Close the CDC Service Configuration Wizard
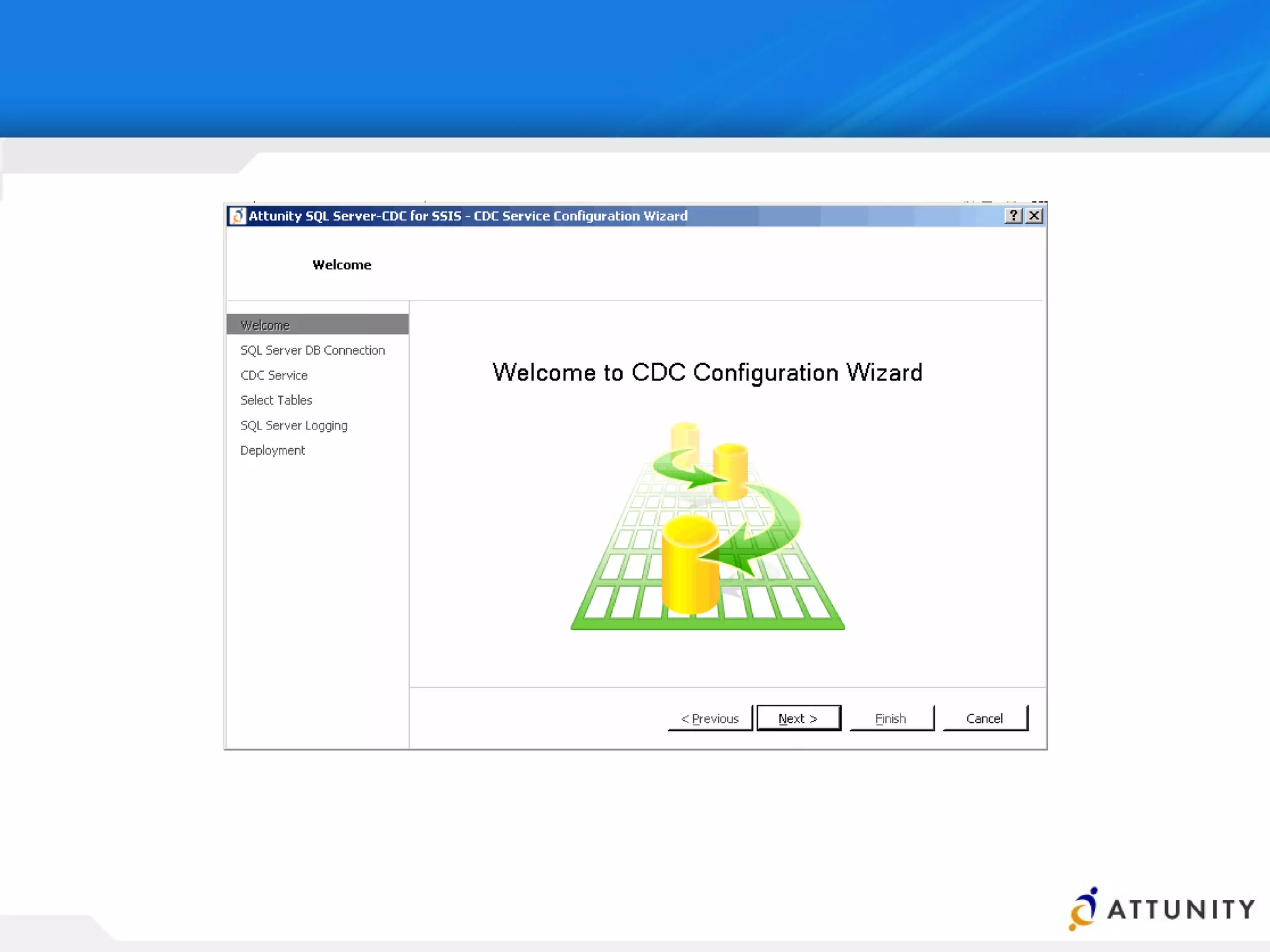The image size is (1270, 952). pos(1034,216)
